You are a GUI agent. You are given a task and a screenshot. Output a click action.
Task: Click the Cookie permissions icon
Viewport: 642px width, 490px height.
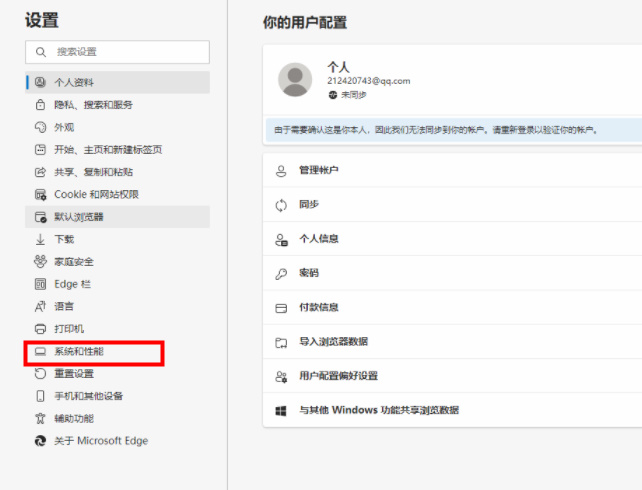pyautogui.click(x=40, y=194)
